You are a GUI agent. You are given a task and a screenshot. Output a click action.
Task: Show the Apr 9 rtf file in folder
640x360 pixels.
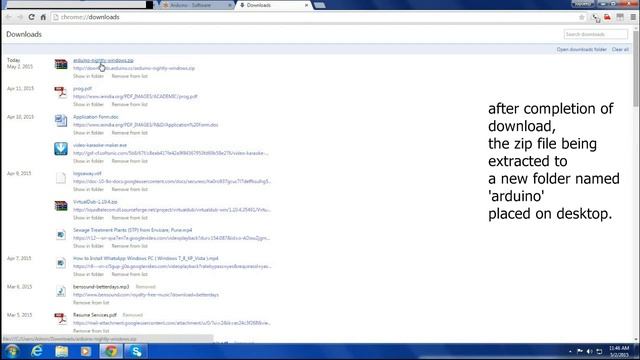click(89, 189)
